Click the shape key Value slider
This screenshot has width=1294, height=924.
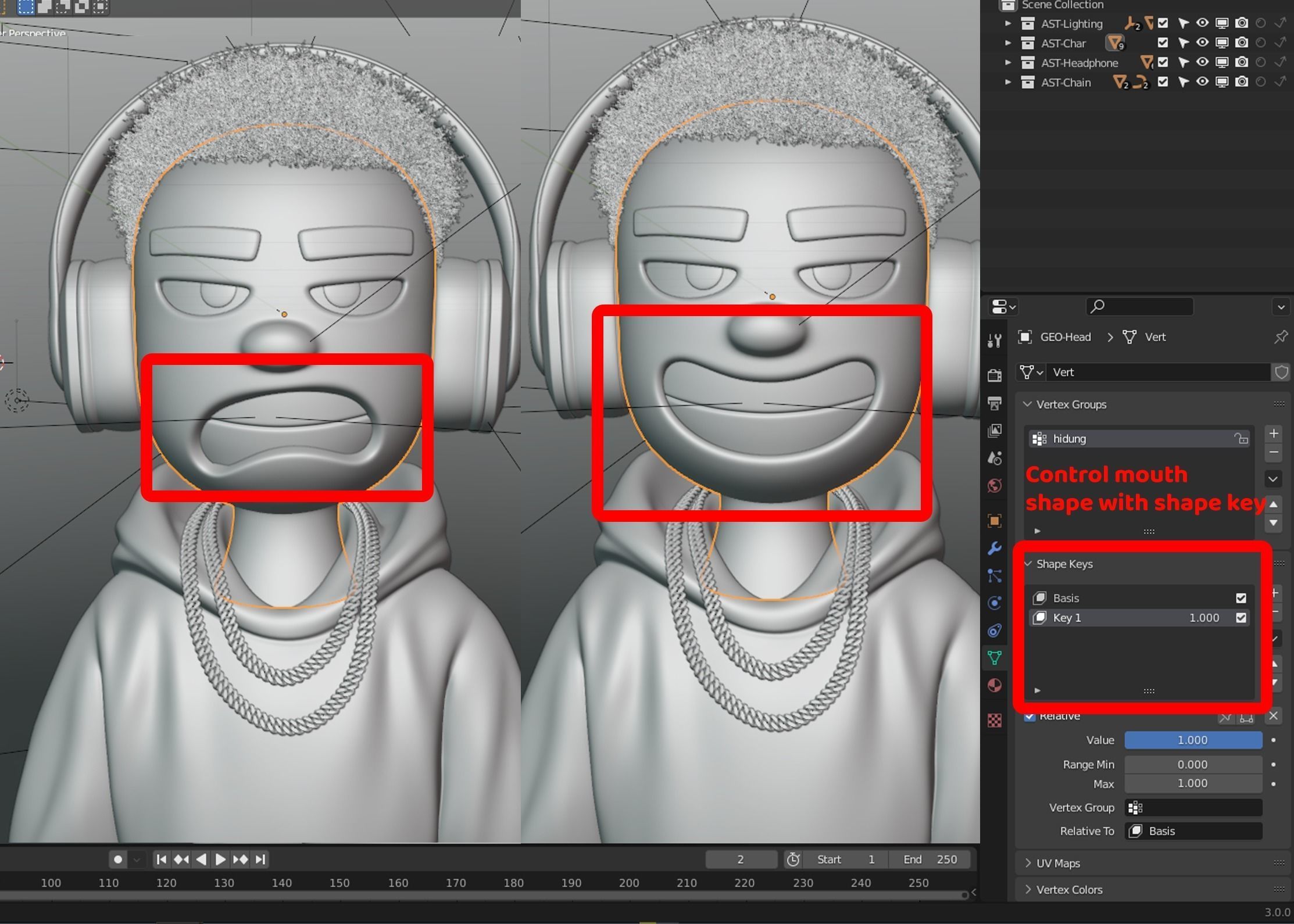point(1192,740)
